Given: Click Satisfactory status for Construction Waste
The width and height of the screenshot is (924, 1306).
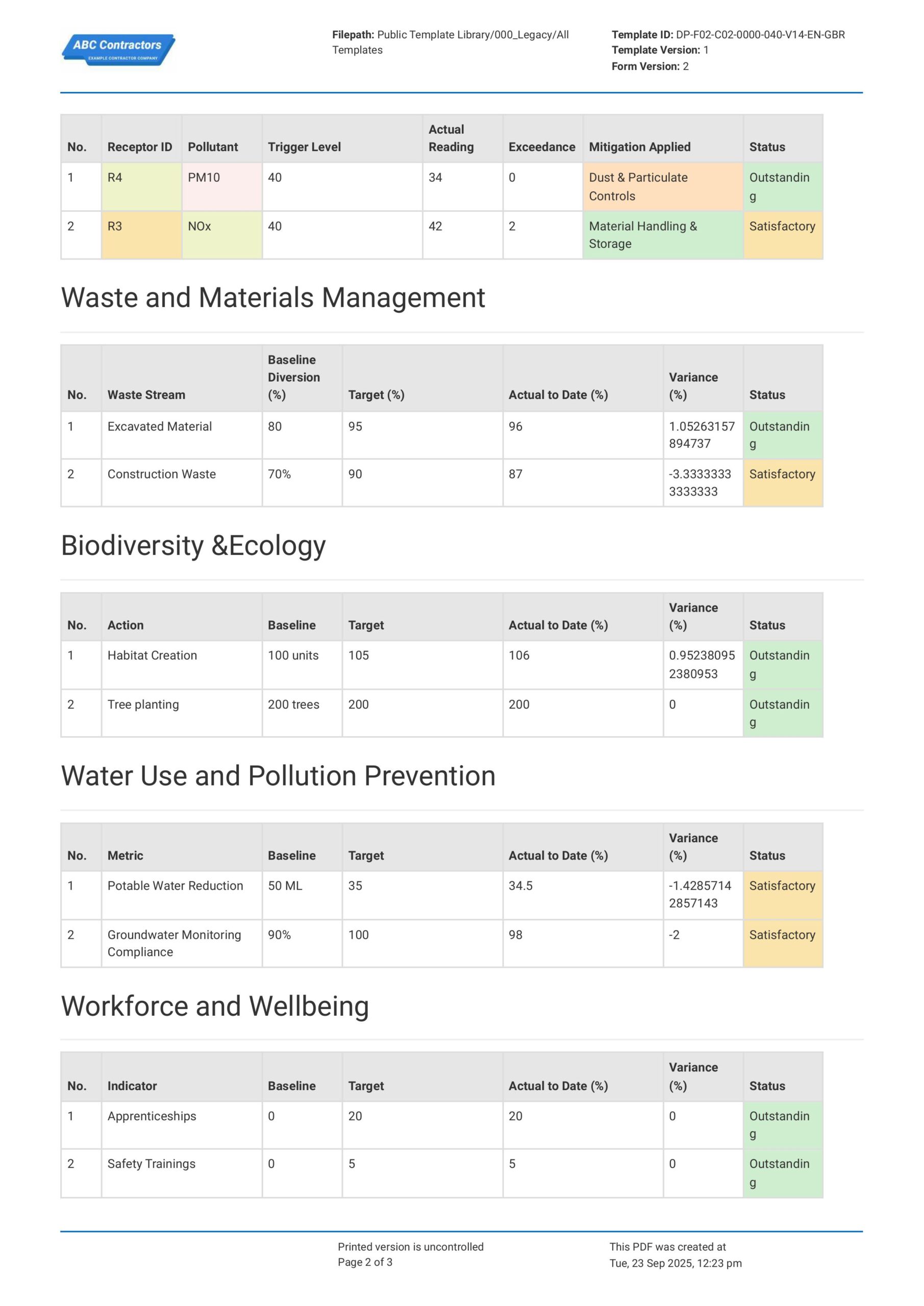Looking at the screenshot, I should (x=782, y=483).
